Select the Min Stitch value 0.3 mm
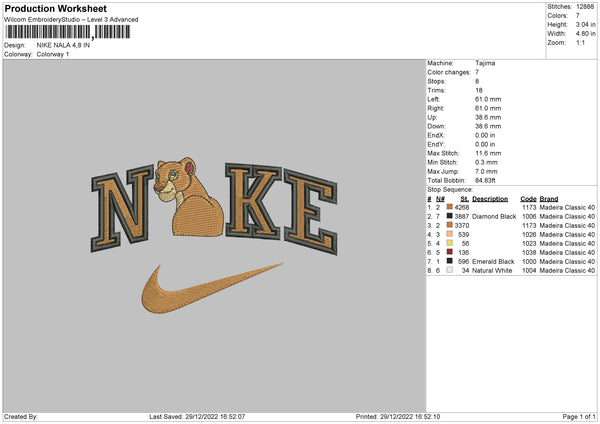600x424 pixels. (486, 162)
